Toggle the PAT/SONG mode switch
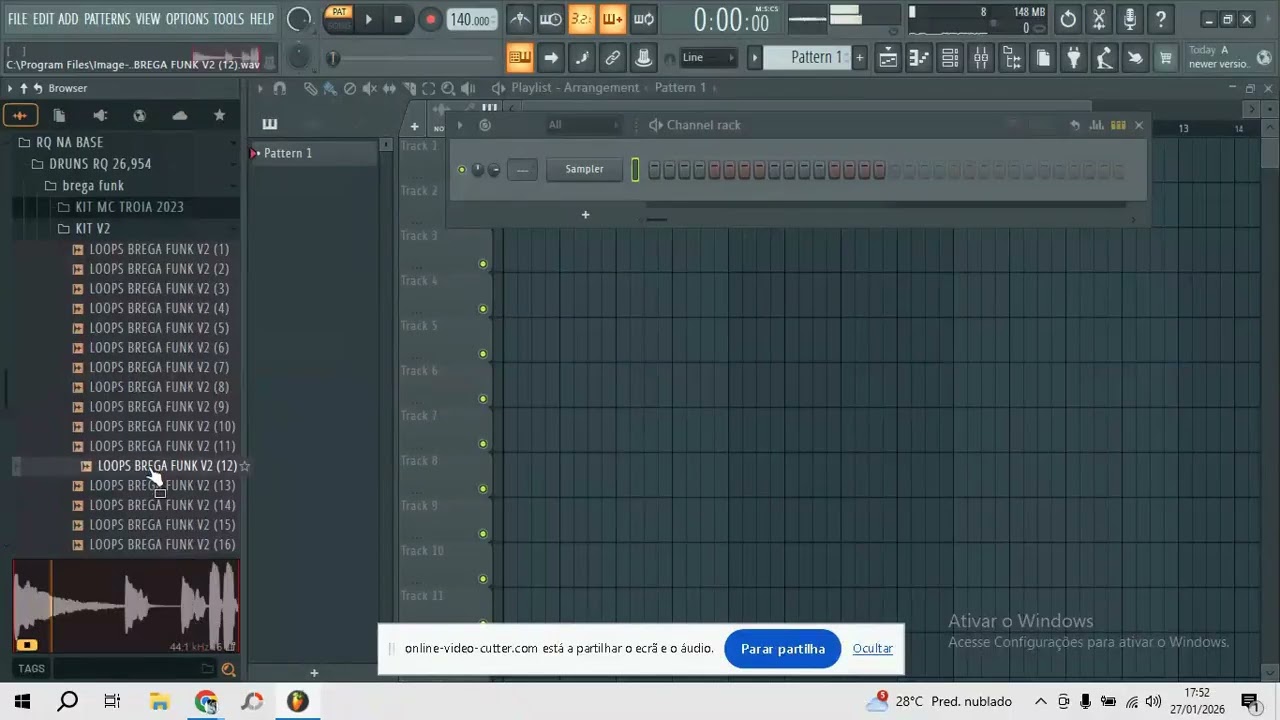Screen dimensions: 1280x720 tap(339, 19)
